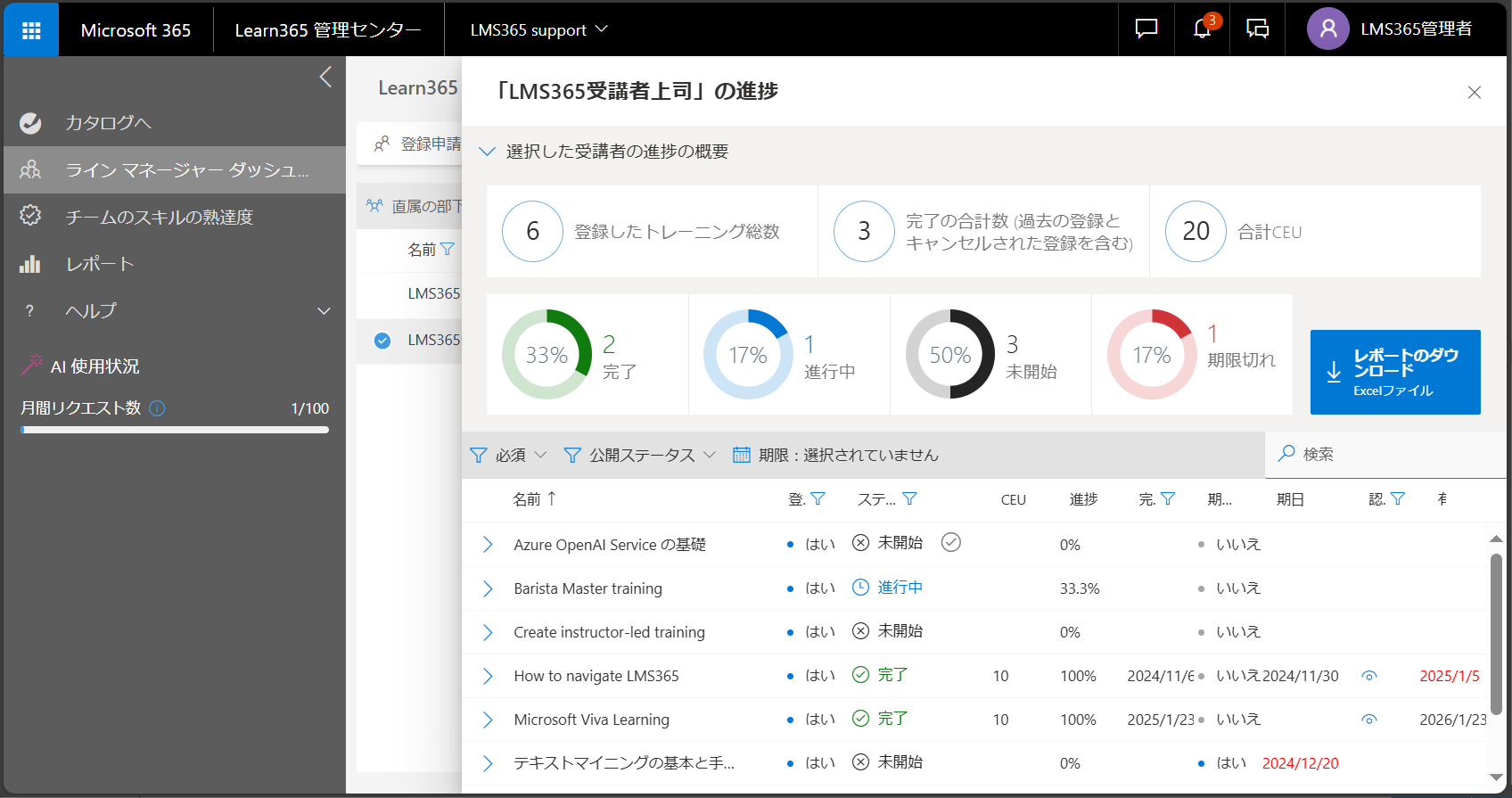The height and width of the screenshot is (798, 1512).
Task: Expand the Microsoft Viva Learning row
Action: 488,720
